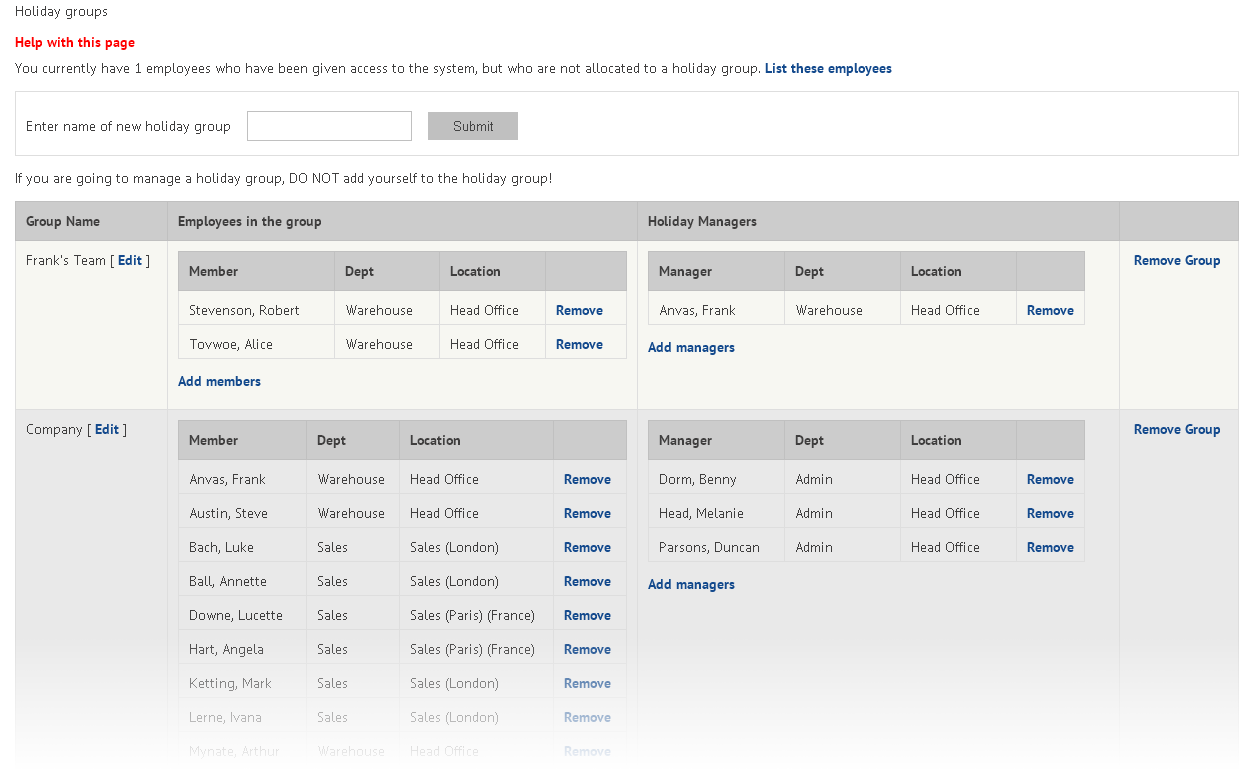Edit the Frank's Team group name
This screenshot has height=769, width=1254.
coord(130,260)
